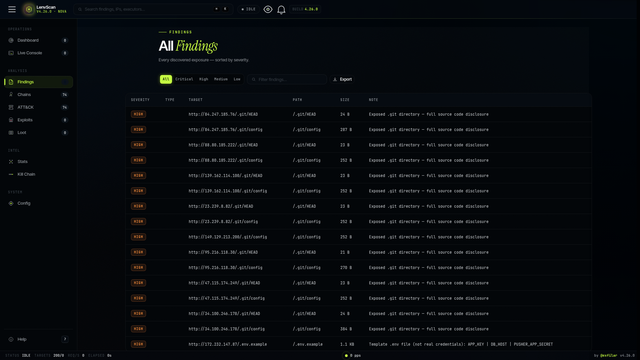Open the 149.129 /.git/config target link

(x=228, y=237)
